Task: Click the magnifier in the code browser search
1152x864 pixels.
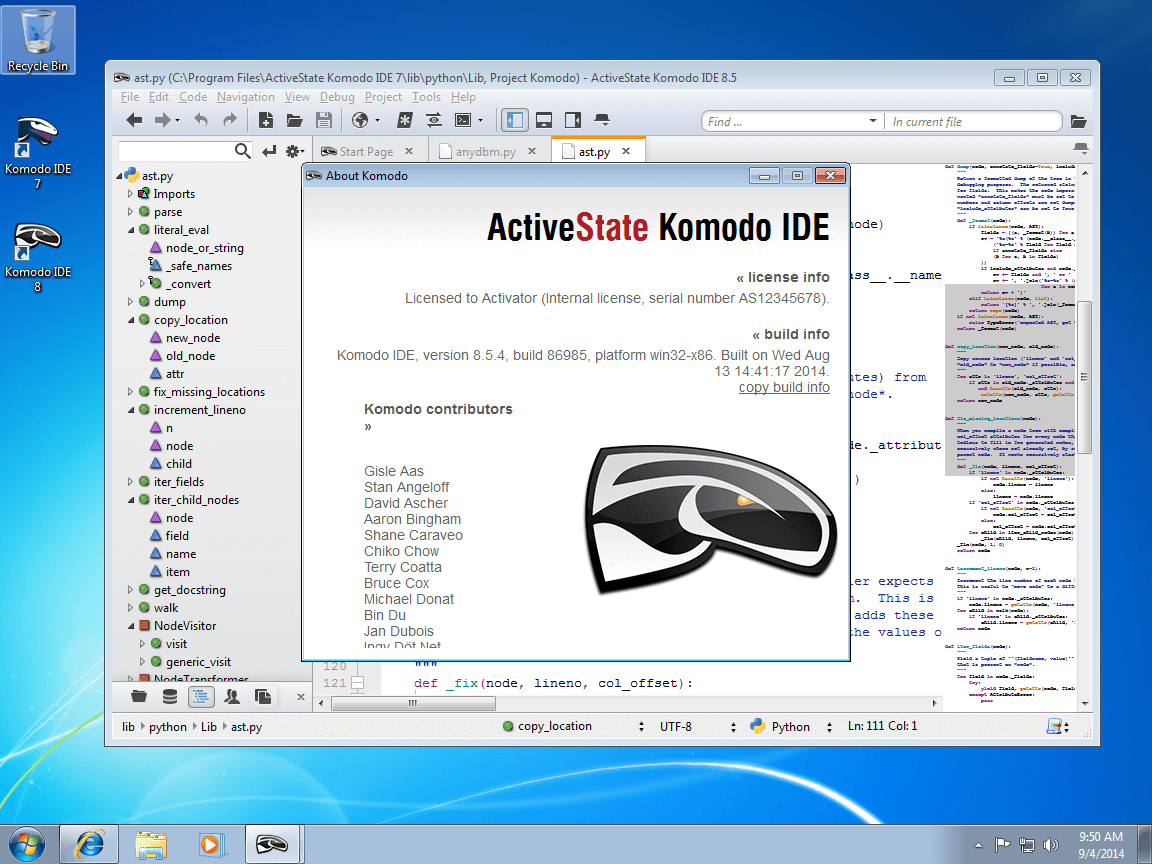Action: point(242,151)
